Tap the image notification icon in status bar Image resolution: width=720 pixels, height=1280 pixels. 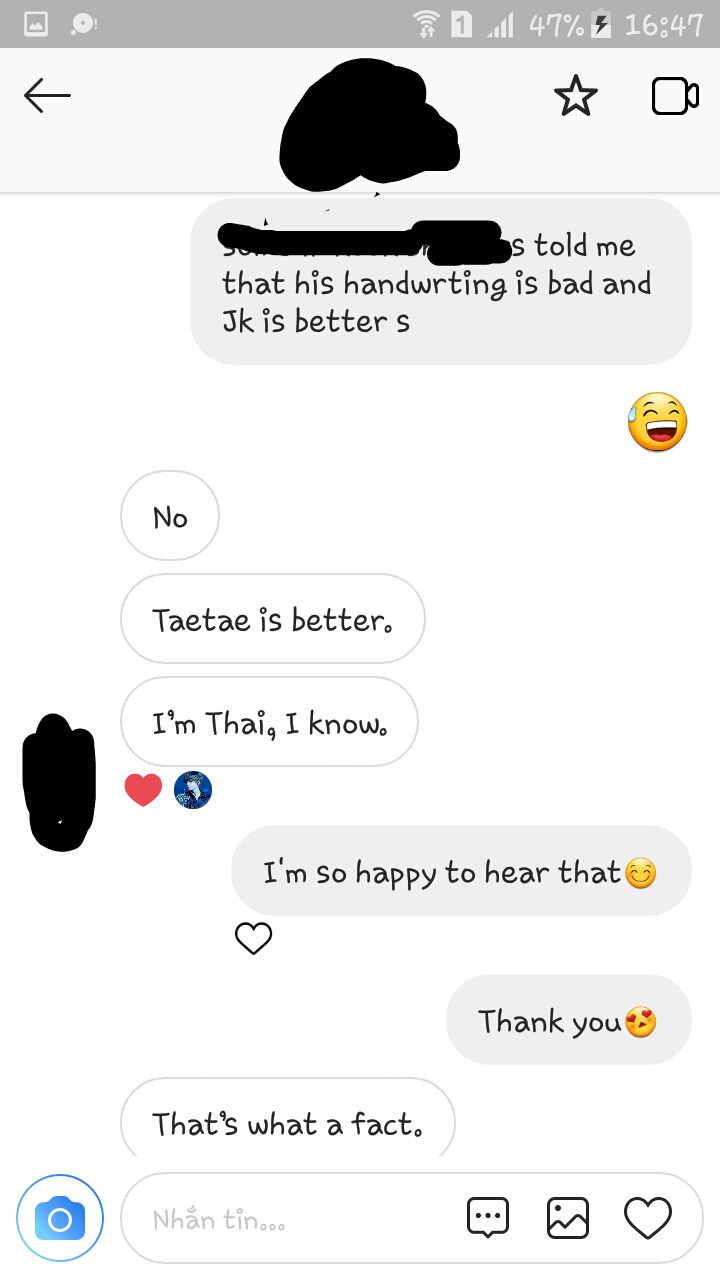click(x=36, y=24)
